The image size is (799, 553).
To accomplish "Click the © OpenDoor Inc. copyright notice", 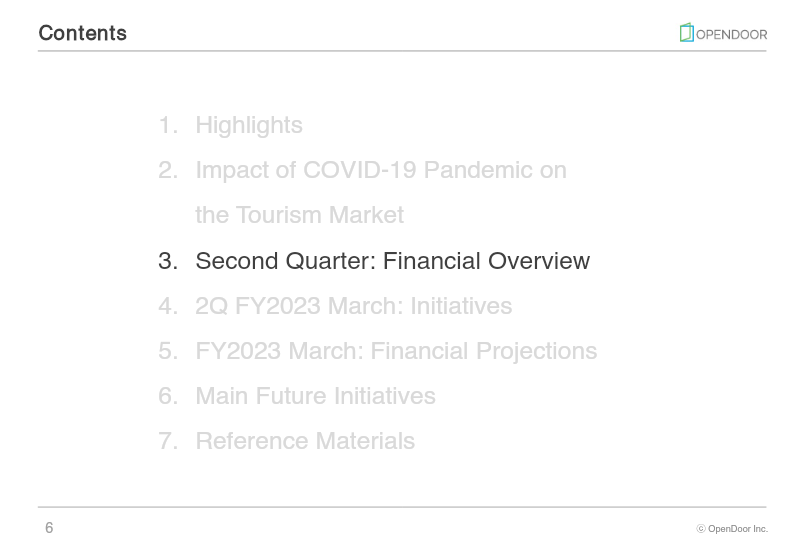I will click(x=732, y=529).
